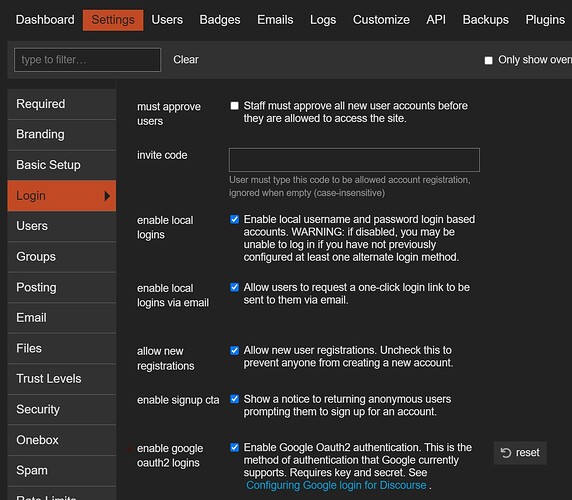Screen dimensions: 572x500
Task: Open Groups settings category
Action: click(x=62, y=257)
